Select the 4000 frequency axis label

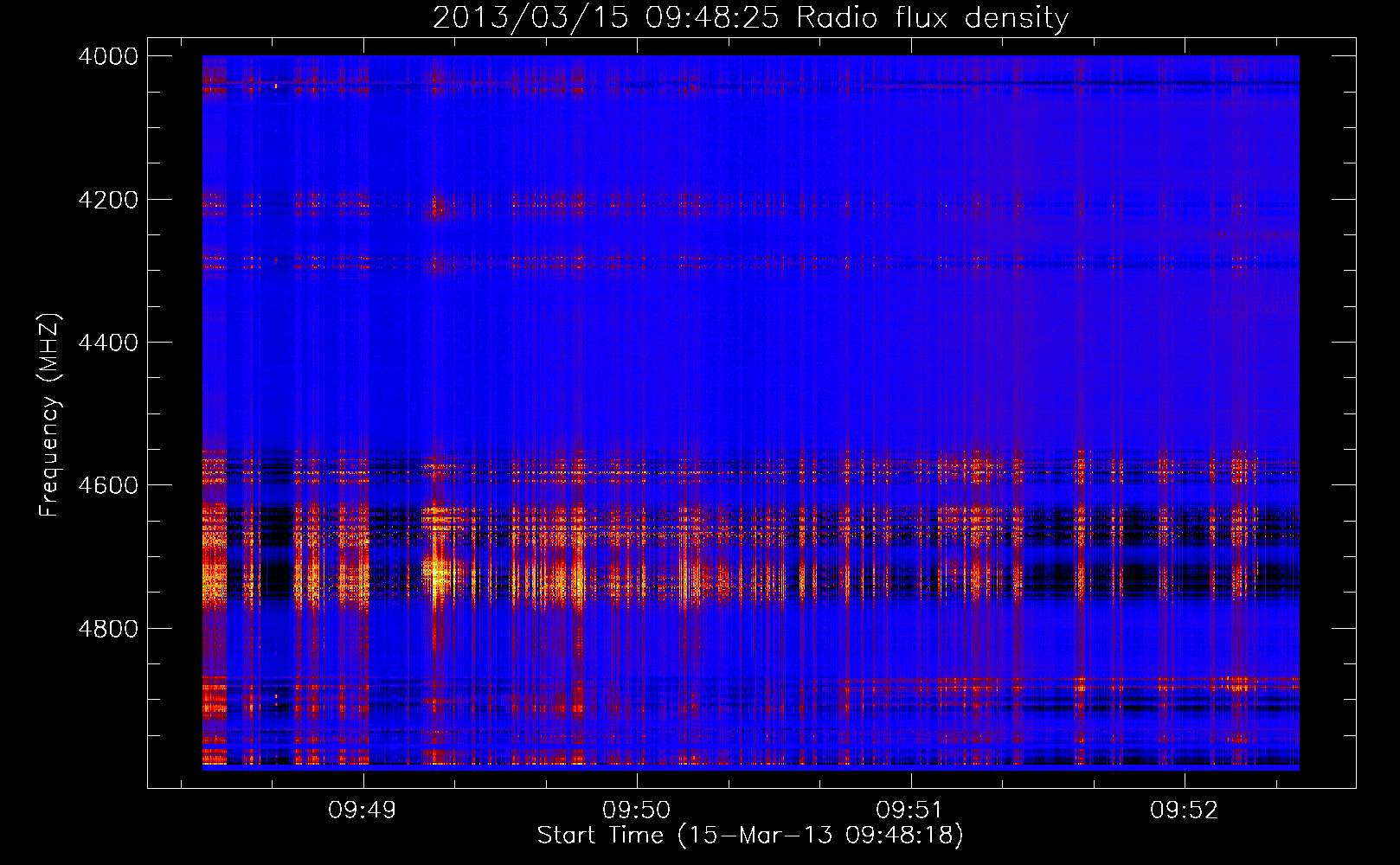[x=108, y=56]
